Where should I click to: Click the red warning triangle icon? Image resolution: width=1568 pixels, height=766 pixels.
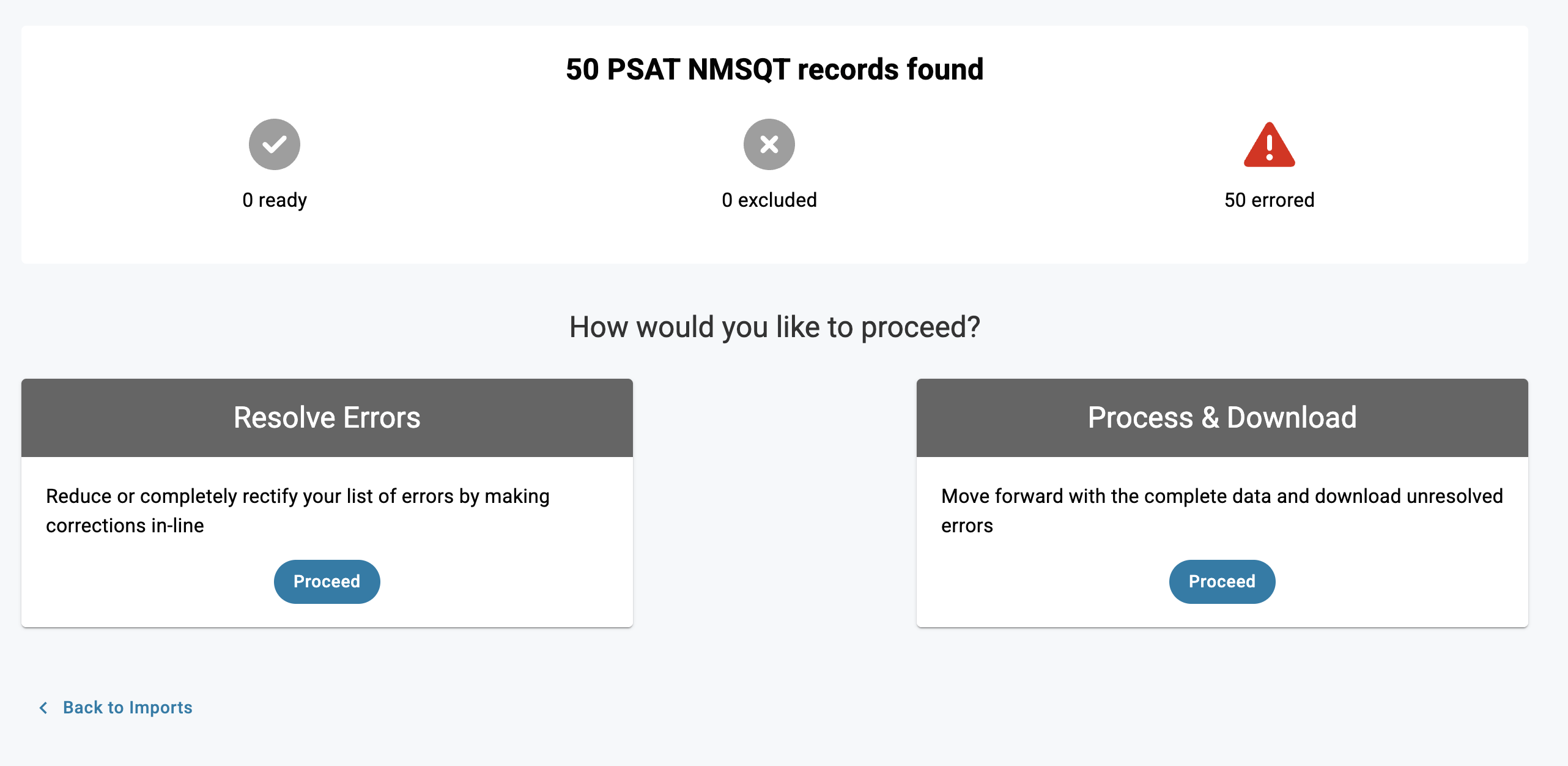pyautogui.click(x=1269, y=146)
